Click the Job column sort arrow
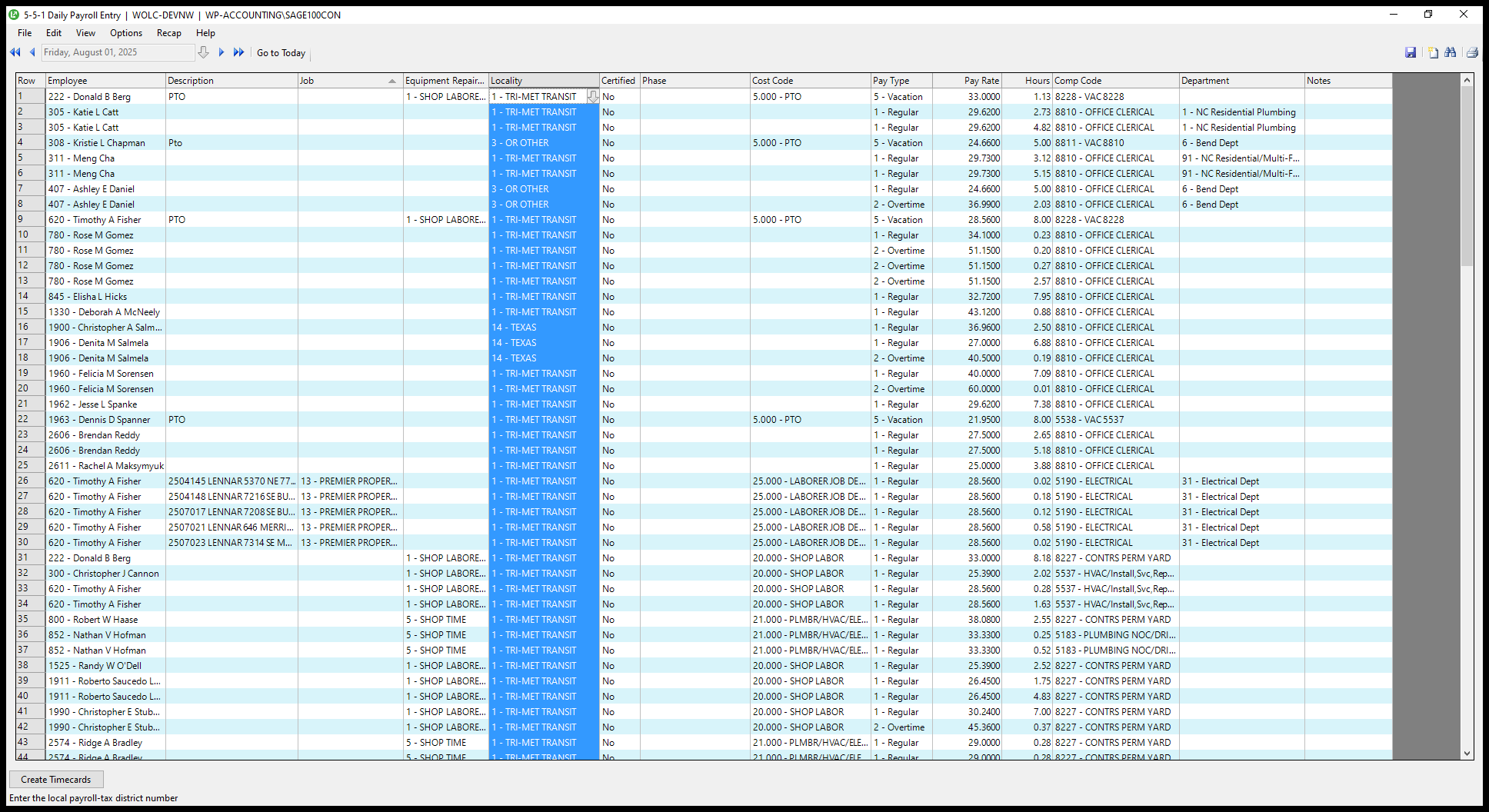 click(x=392, y=81)
